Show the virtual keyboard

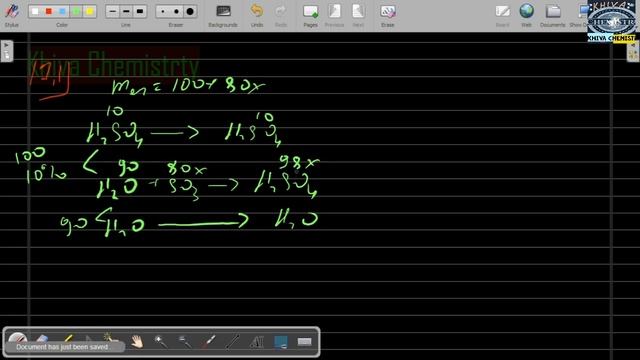[x=304, y=341]
